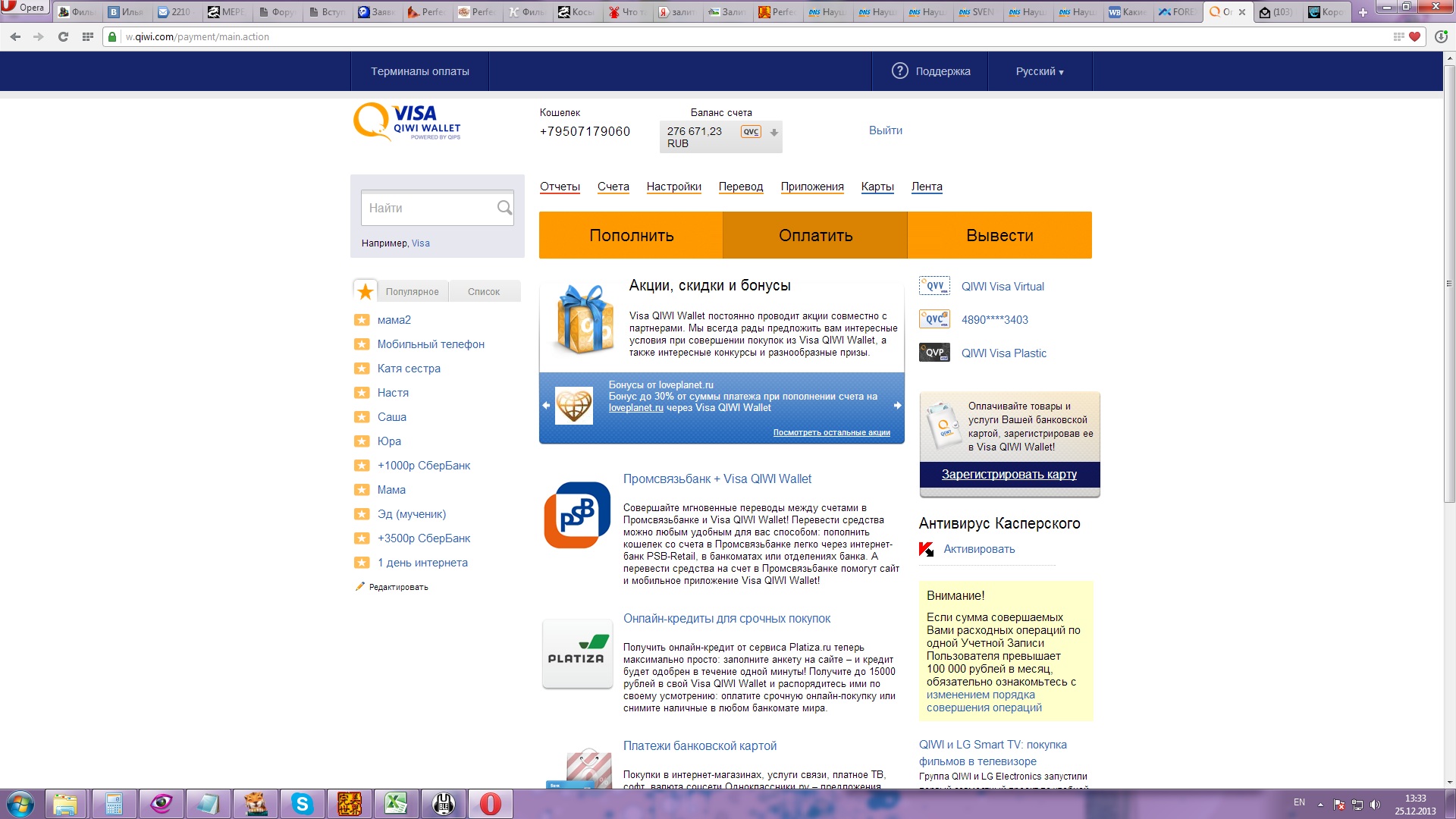Click the Поддержка question mark icon

899,71
